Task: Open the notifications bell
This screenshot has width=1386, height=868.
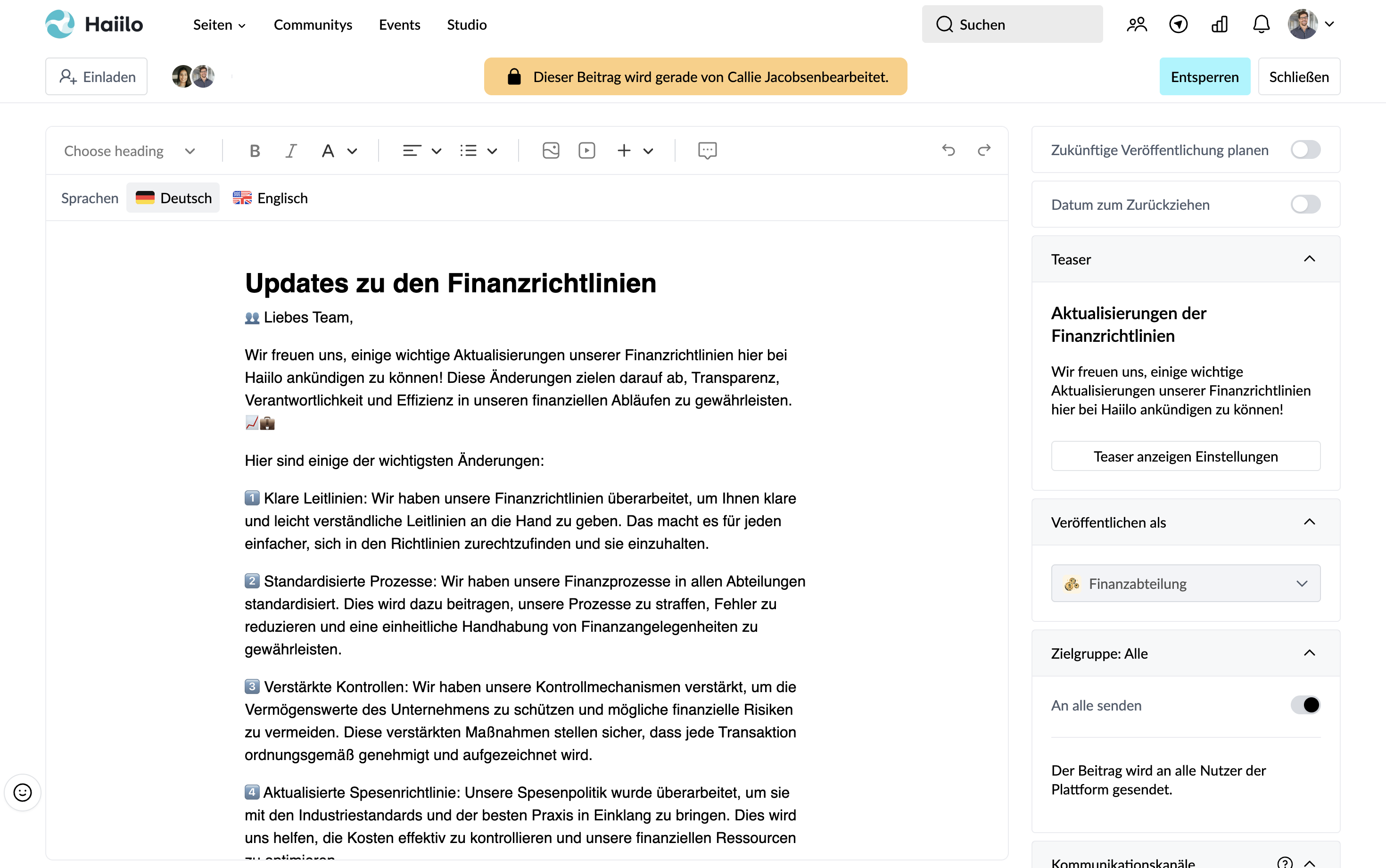Action: (x=1261, y=24)
